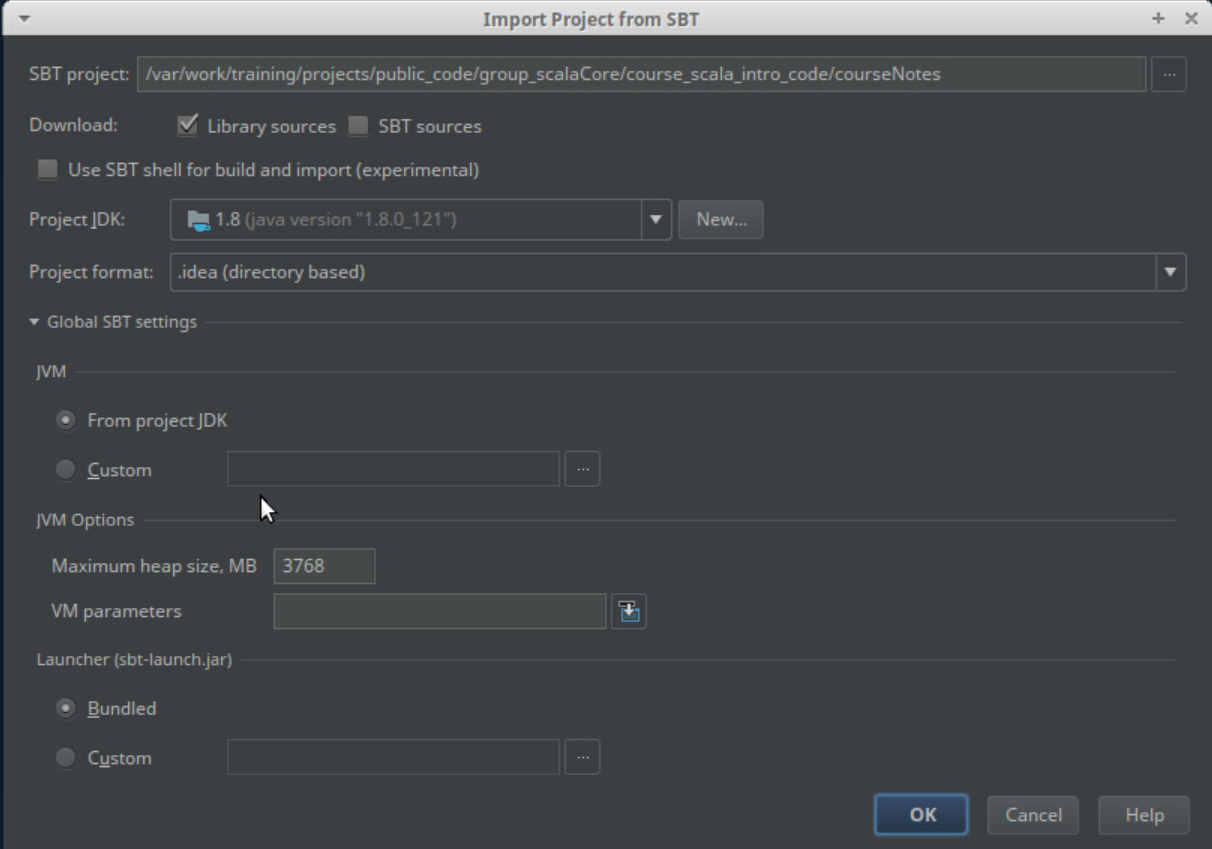Click the window menu arrow in title bar
1212x849 pixels.
[x=24, y=19]
